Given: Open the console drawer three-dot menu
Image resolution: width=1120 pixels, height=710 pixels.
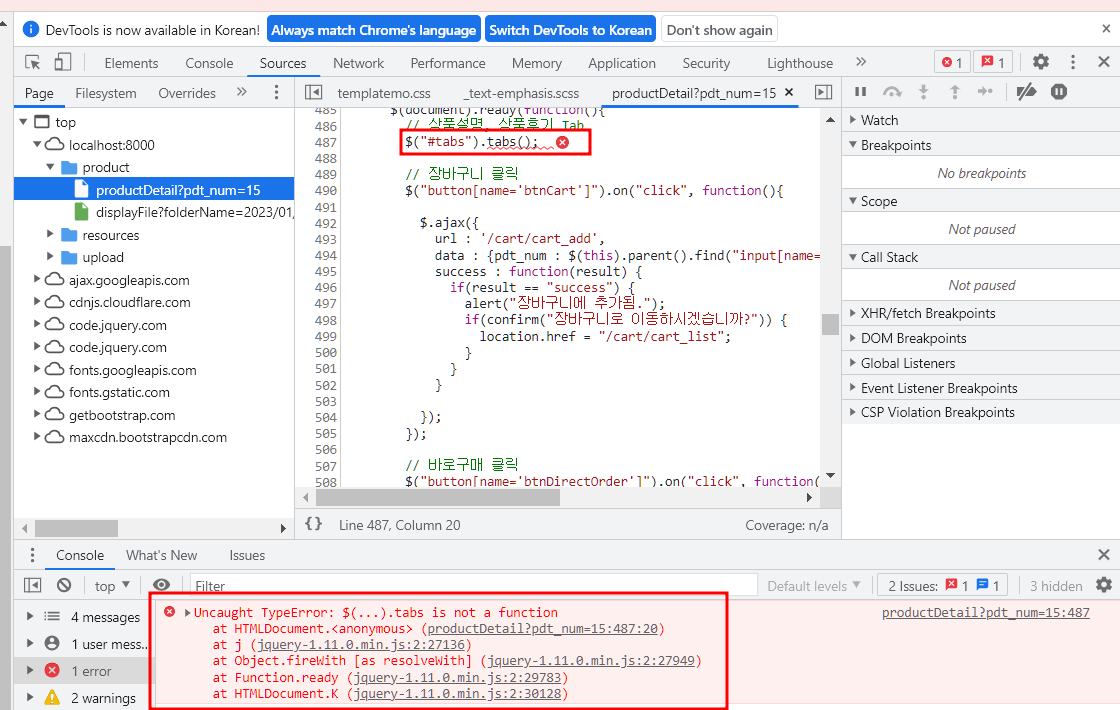Looking at the screenshot, I should tap(32, 555).
